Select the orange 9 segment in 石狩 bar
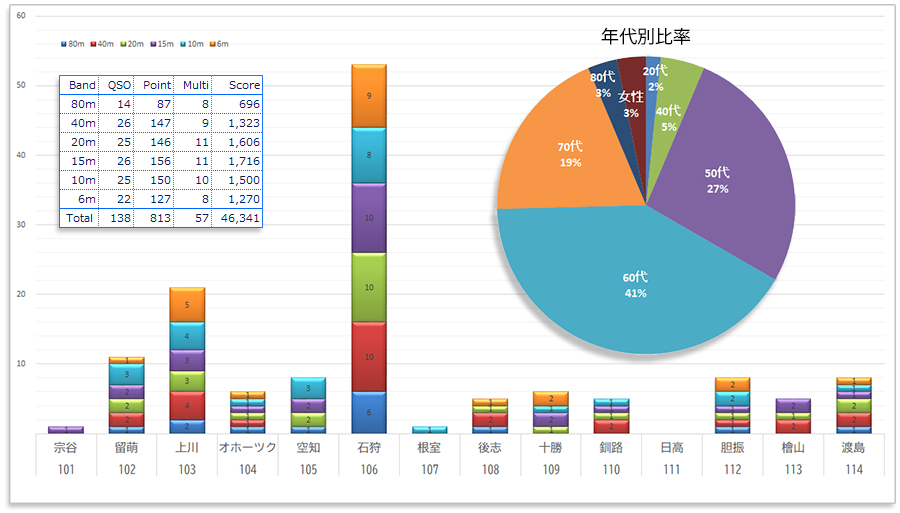900x513 pixels. (369, 96)
